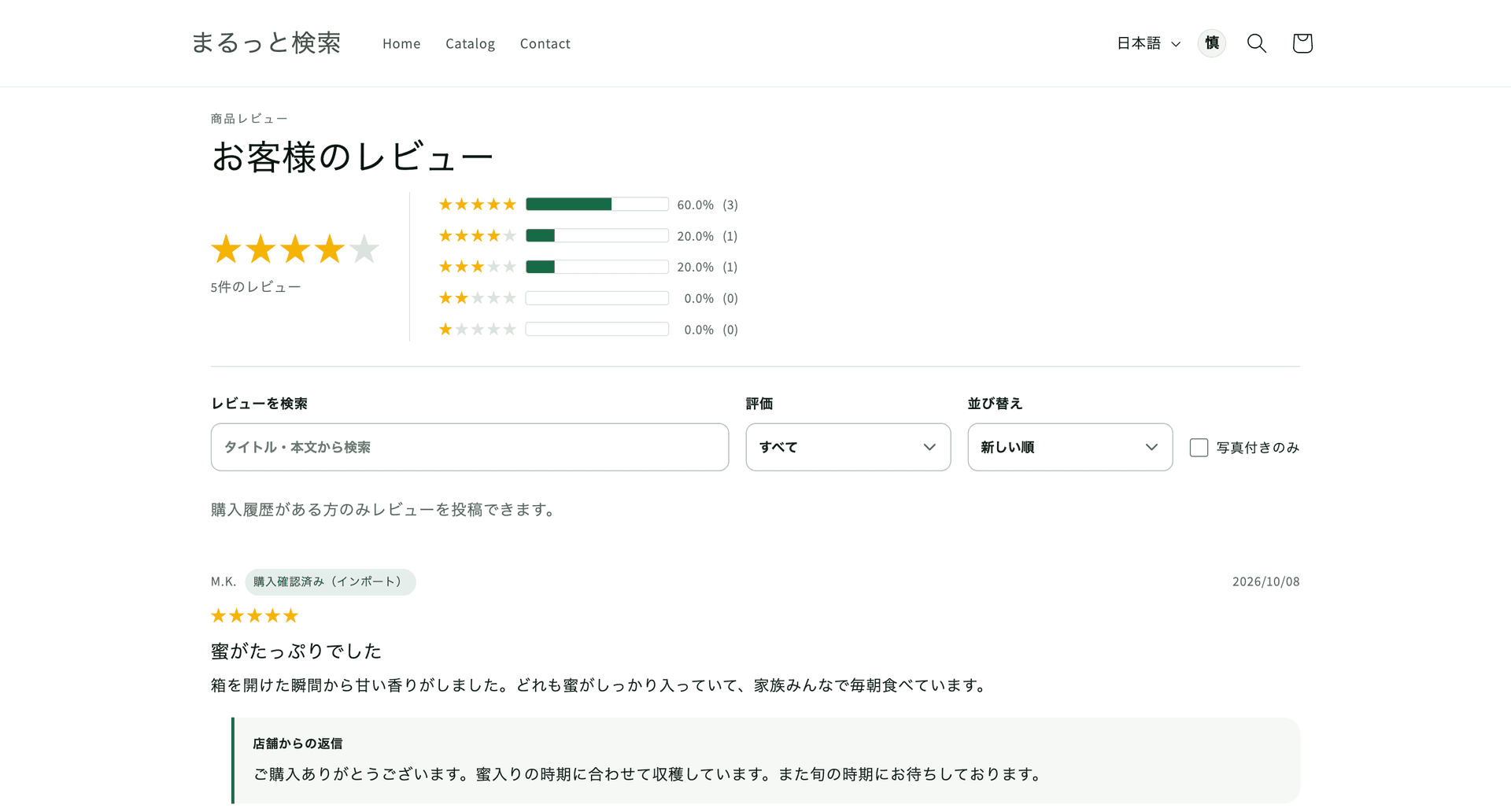Click the review's five-star rating by M.K.
Screen dimensions: 1511x812
click(255, 615)
